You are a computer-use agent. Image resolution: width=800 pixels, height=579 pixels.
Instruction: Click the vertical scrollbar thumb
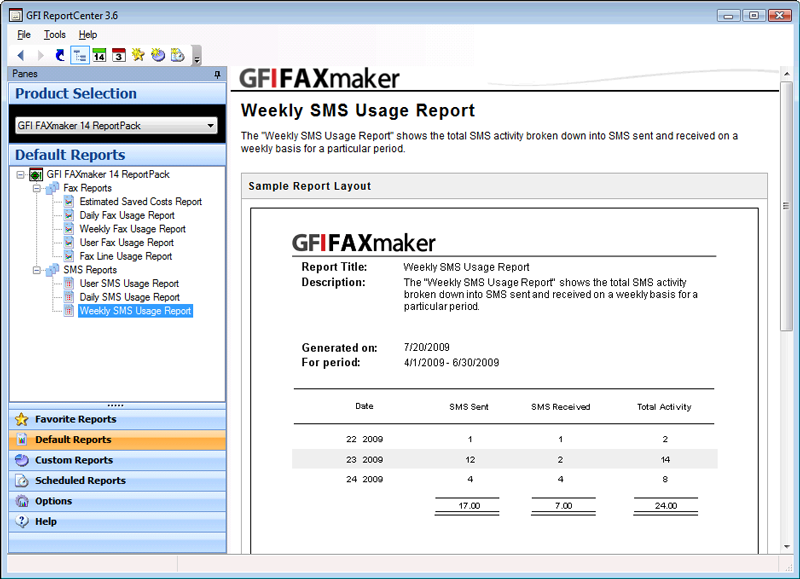(x=786, y=206)
